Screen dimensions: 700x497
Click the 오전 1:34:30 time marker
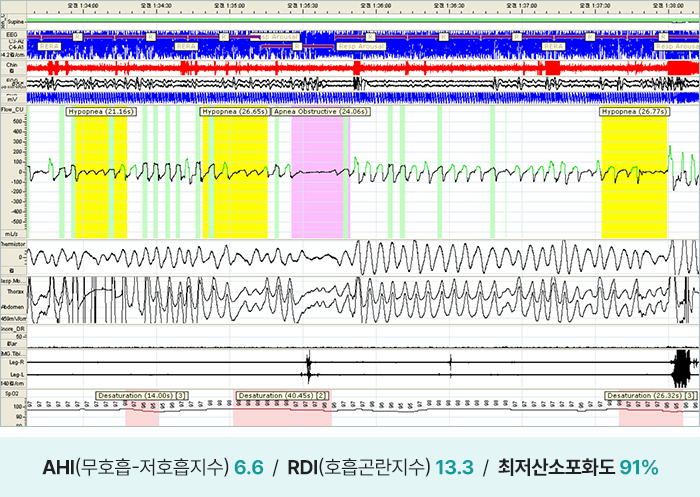coord(156,6)
